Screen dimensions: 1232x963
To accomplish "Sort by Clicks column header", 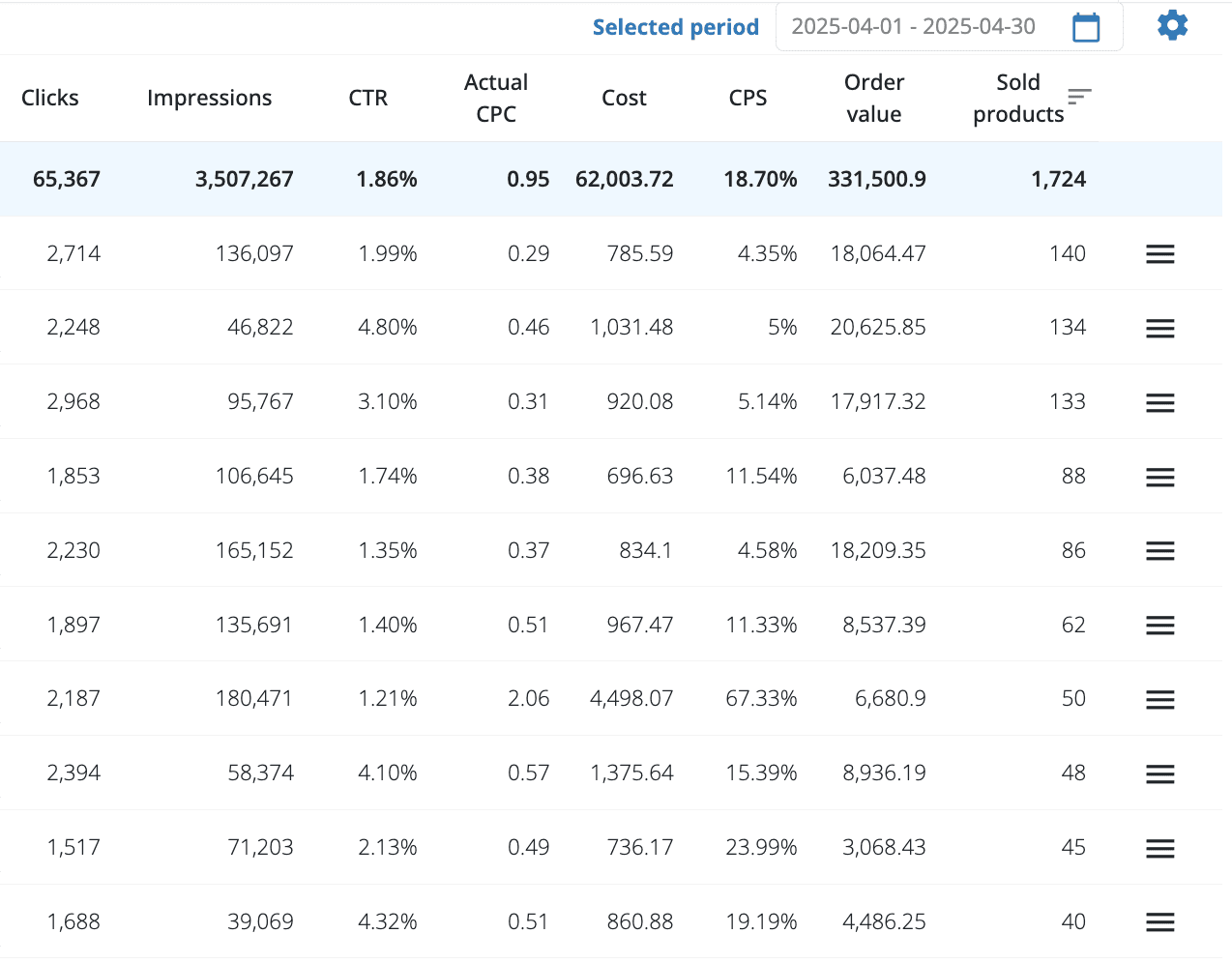I will coord(50,98).
